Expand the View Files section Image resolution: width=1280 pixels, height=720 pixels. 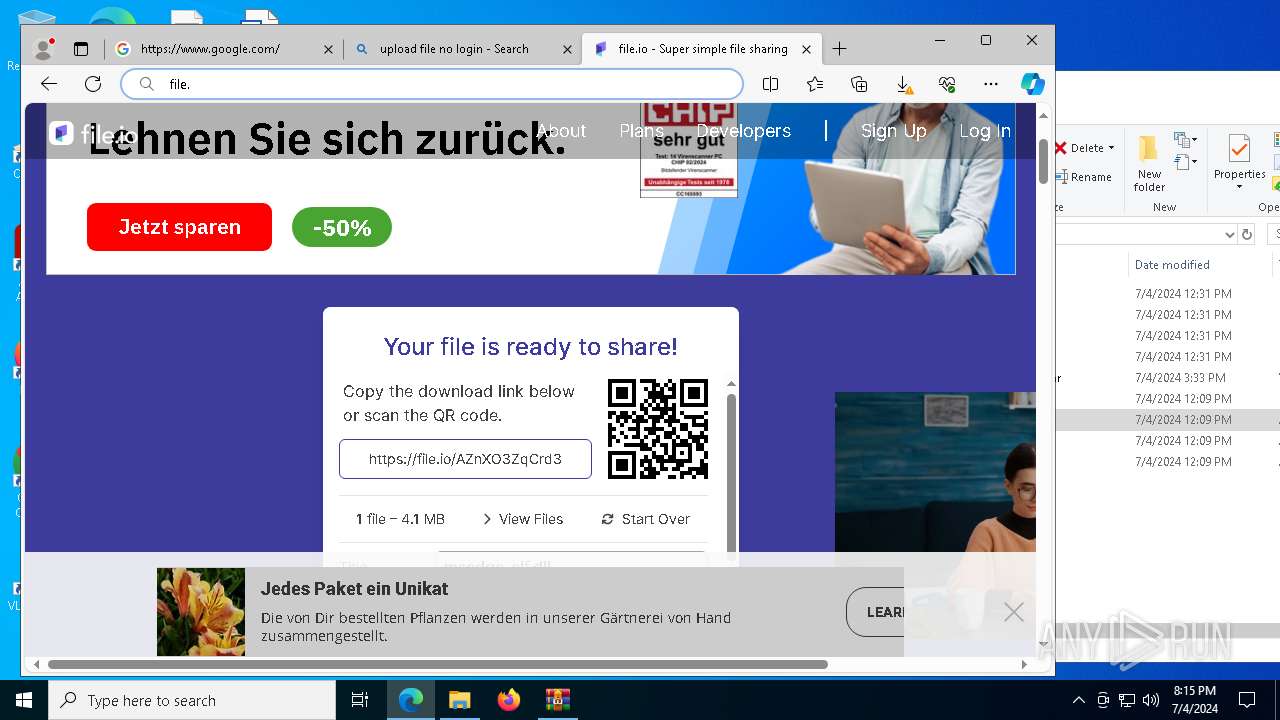coord(523,519)
